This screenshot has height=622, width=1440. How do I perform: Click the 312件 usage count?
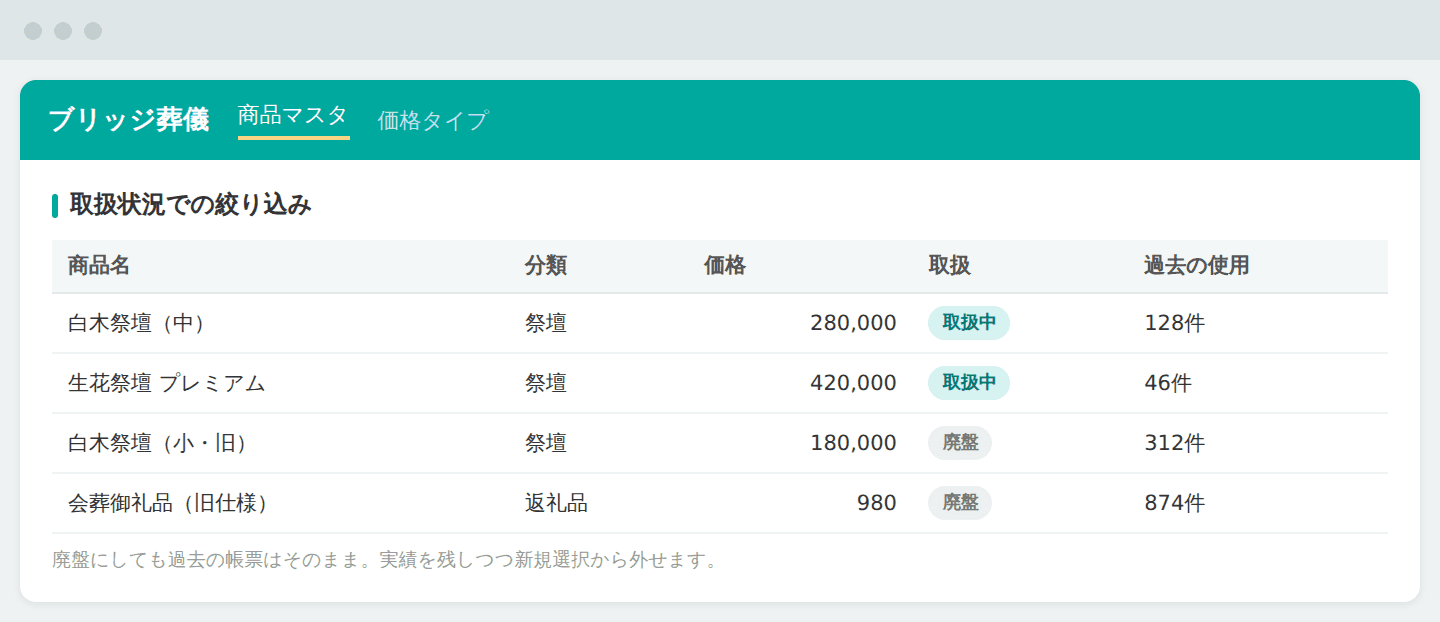tap(1175, 443)
